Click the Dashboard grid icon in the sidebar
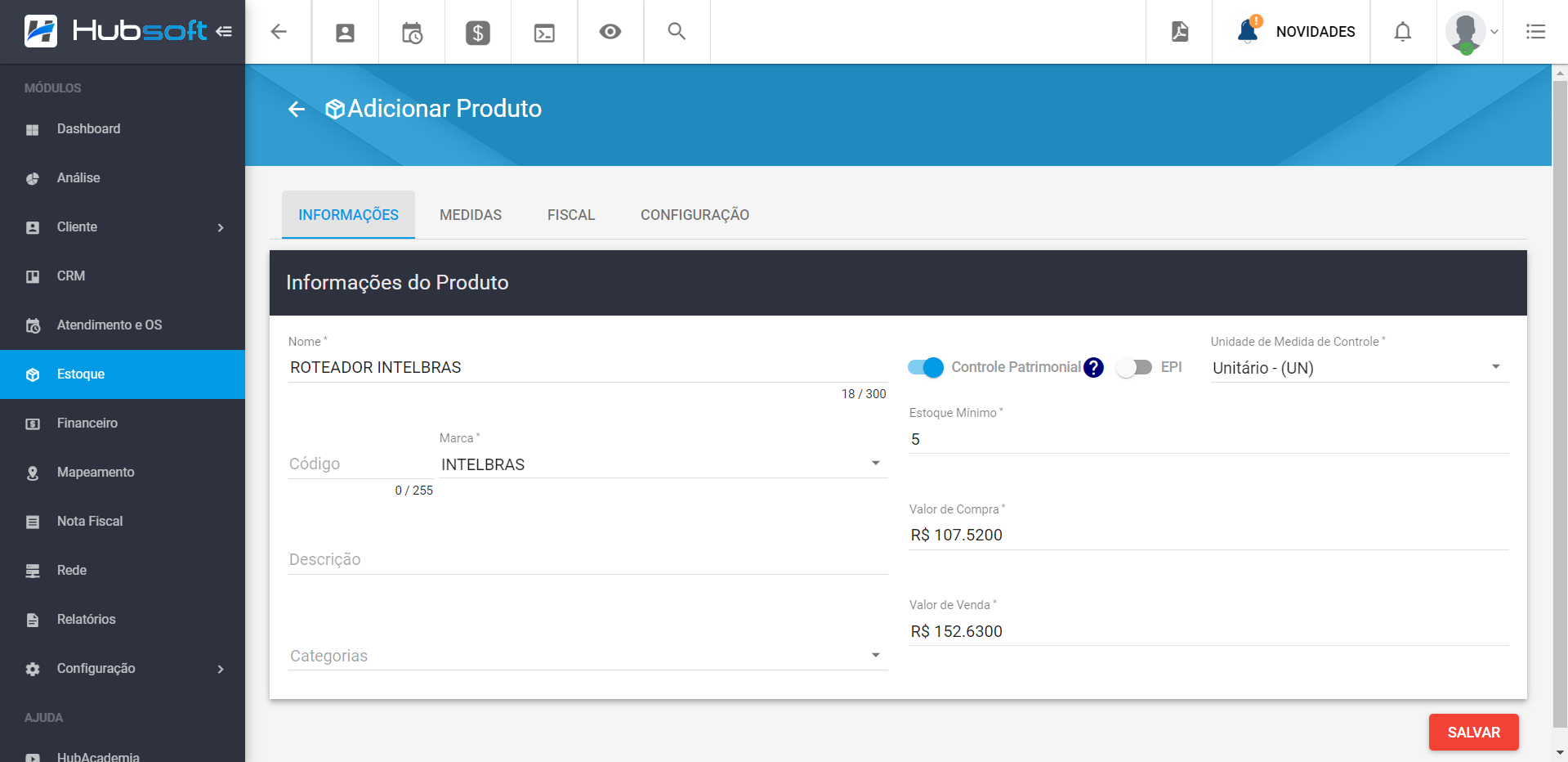Screen dimensions: 1568x762 (x=33, y=129)
